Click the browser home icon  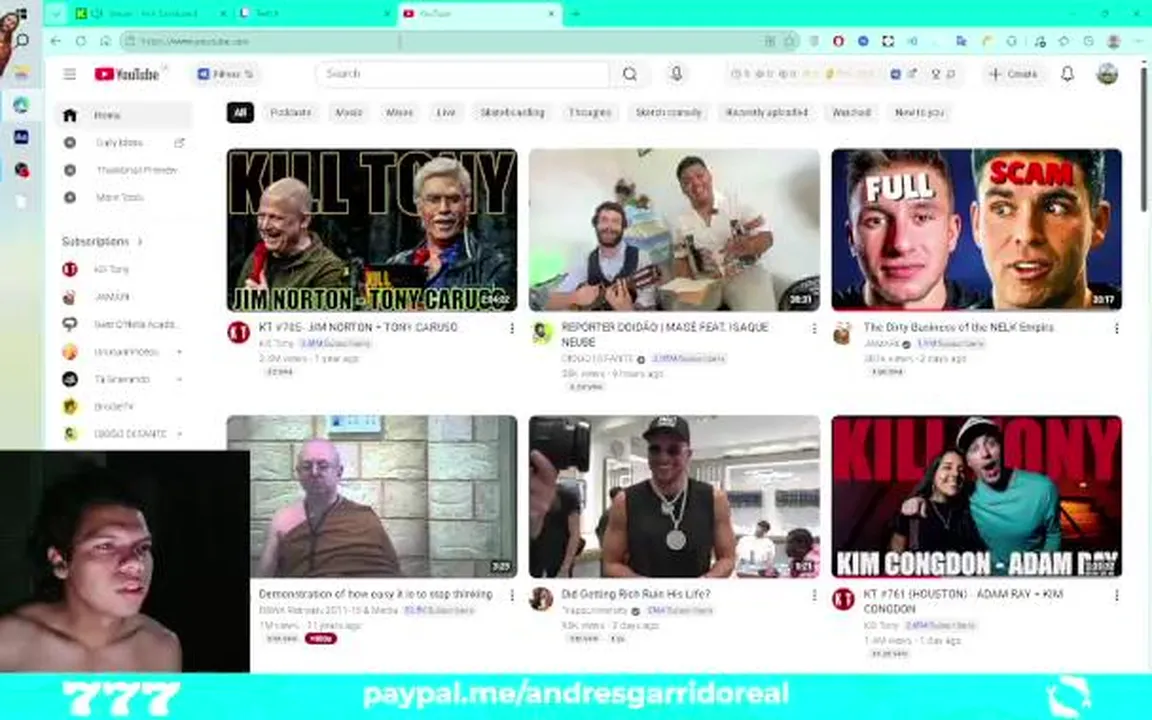point(105,41)
